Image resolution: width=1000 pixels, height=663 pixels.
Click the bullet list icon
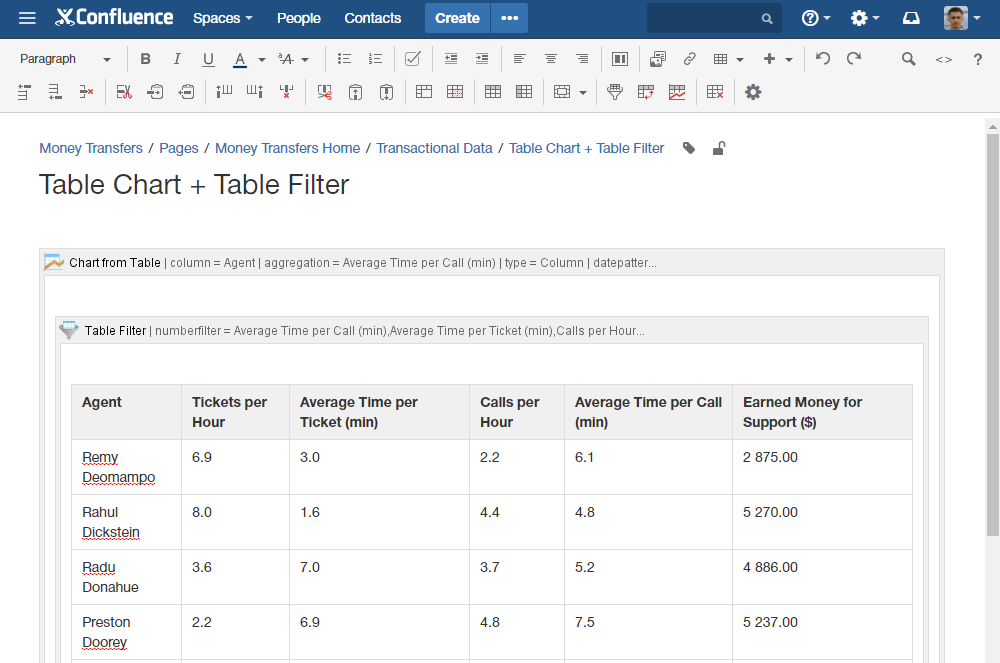pyautogui.click(x=344, y=59)
